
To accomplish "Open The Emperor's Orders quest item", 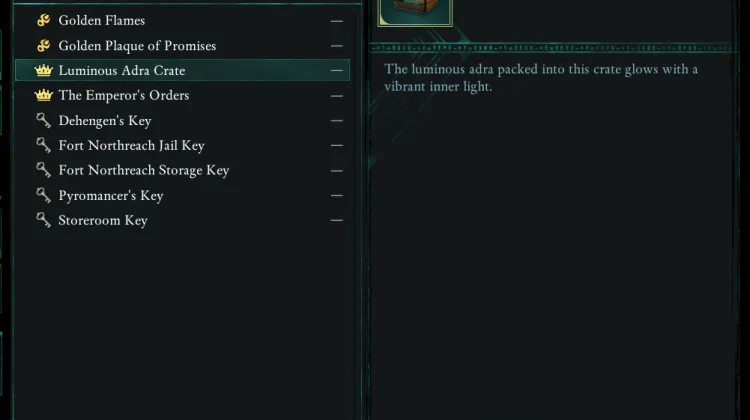I will (x=124, y=95).
